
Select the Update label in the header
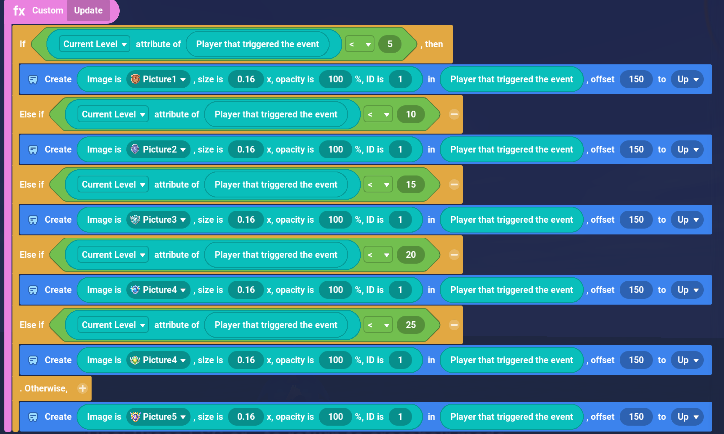(88, 10)
